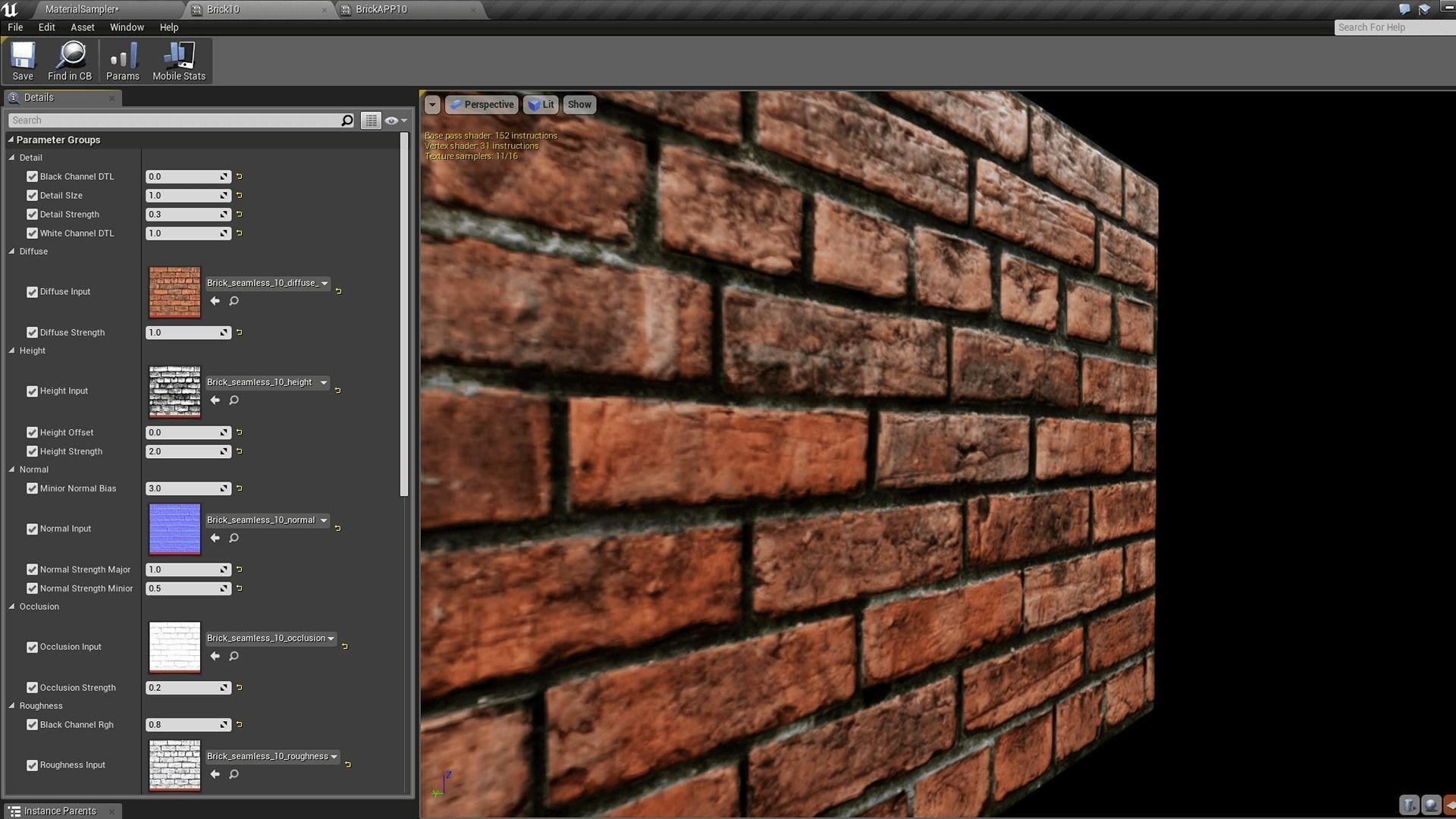Close the Details panel tab
The image size is (1456, 819).
(x=111, y=98)
